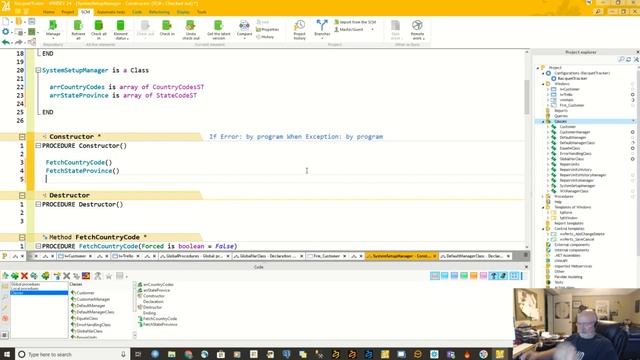This screenshot has height=360, width=640.
Task: Open the Project ribbon tab
Action: [68, 12]
